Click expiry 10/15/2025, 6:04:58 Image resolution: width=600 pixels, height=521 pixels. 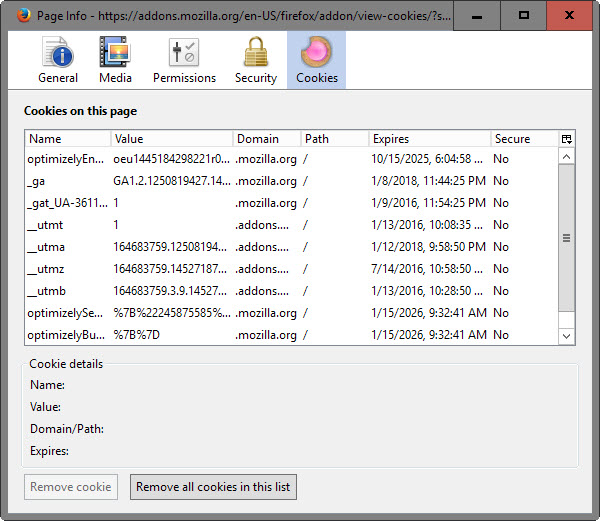(427, 159)
